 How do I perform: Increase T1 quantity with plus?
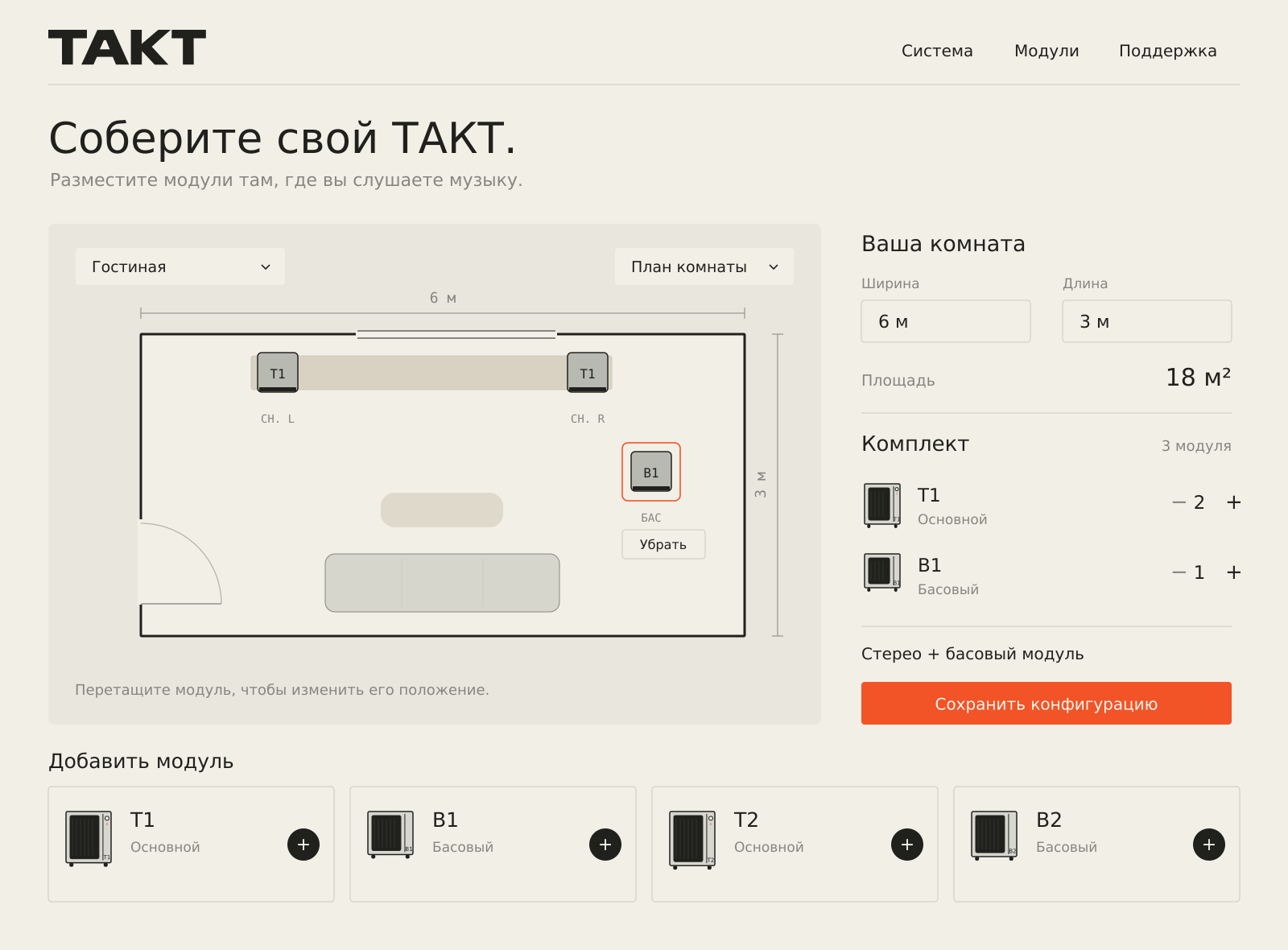click(x=1233, y=502)
